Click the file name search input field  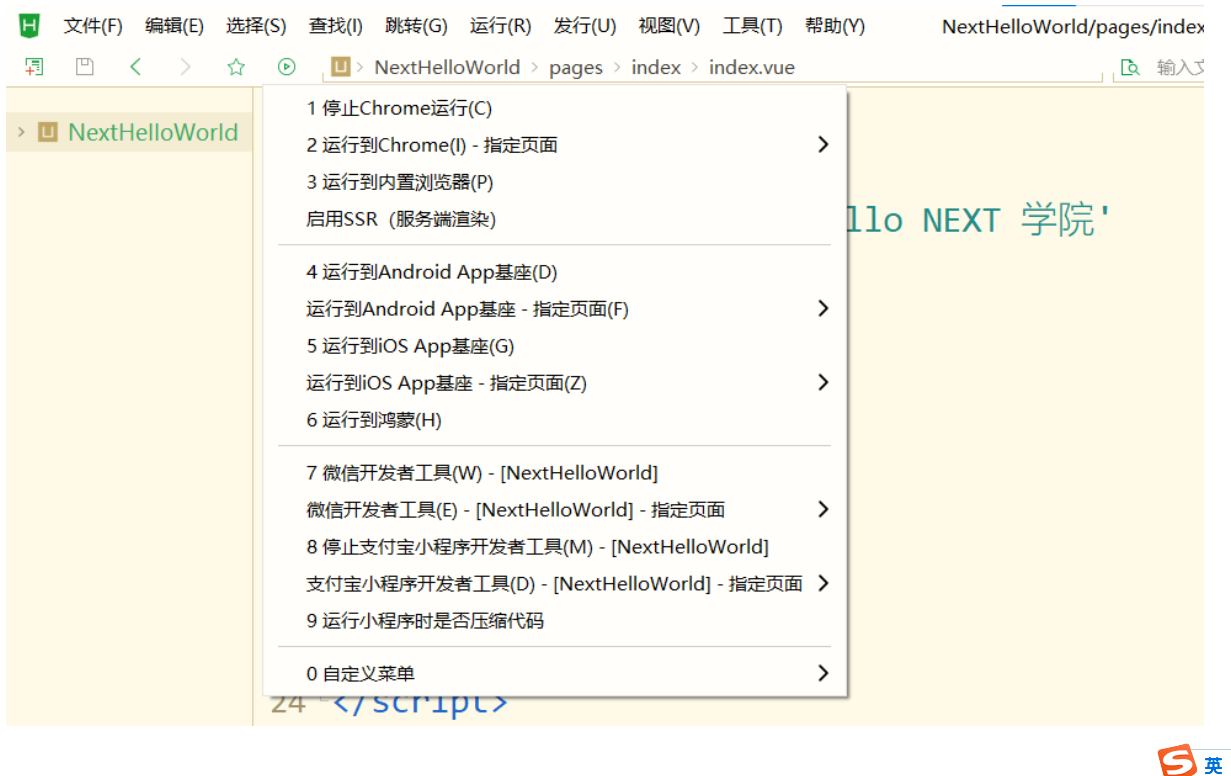click(x=1180, y=68)
